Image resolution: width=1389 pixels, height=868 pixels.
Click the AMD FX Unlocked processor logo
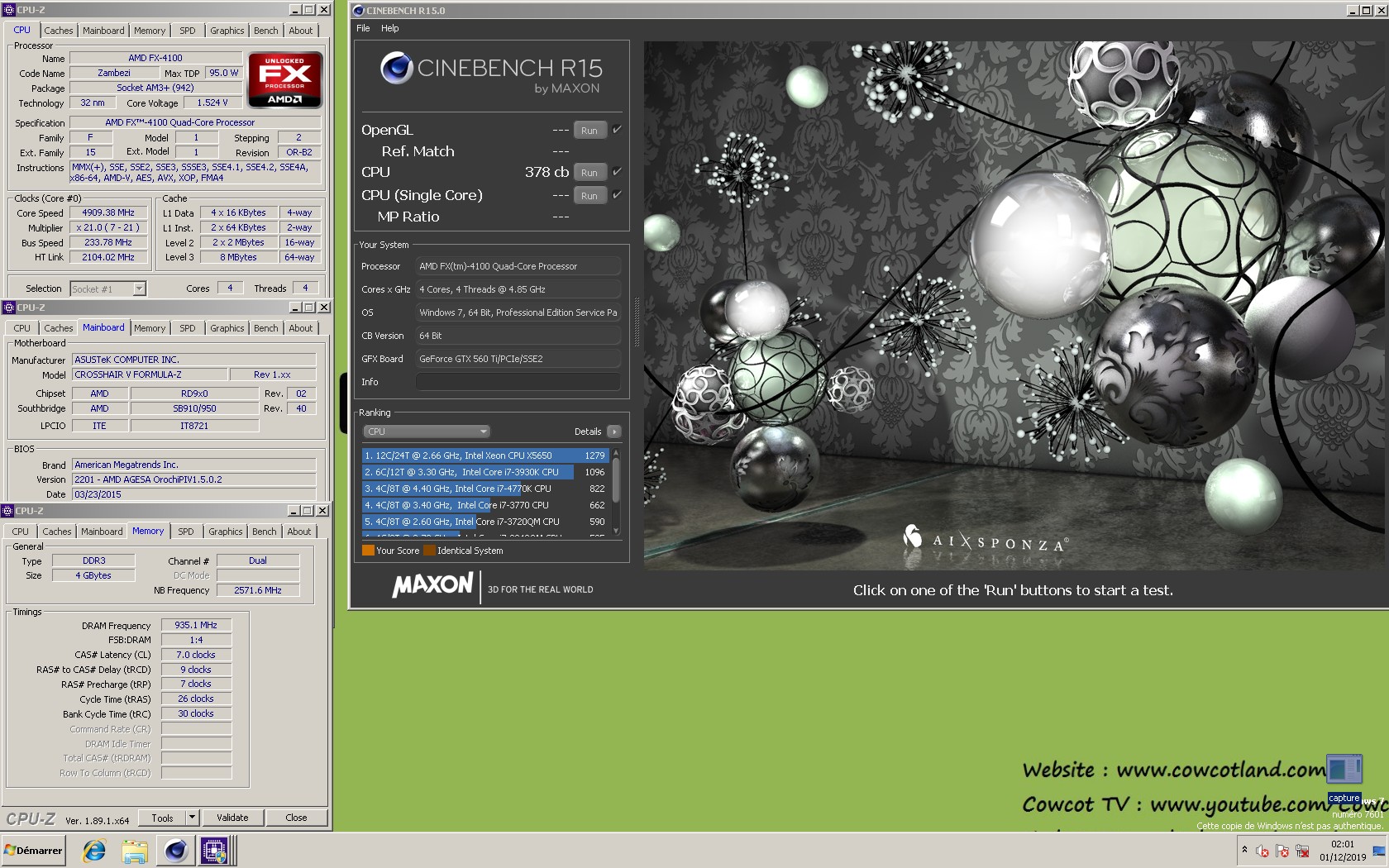click(285, 80)
